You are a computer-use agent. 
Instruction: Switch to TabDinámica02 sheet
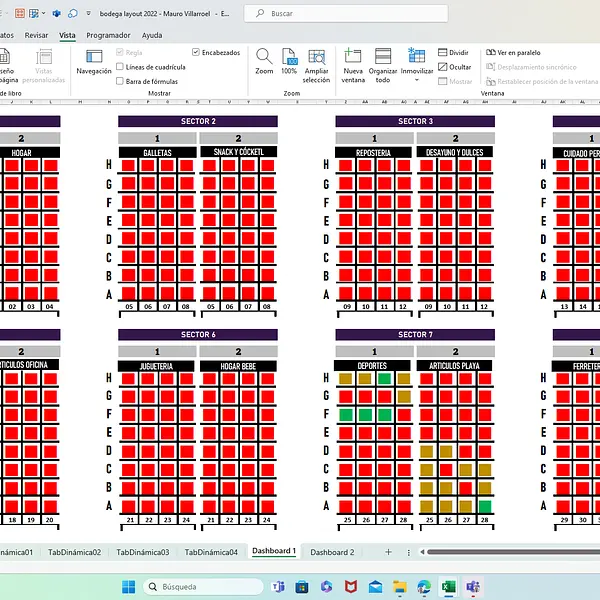(75, 552)
